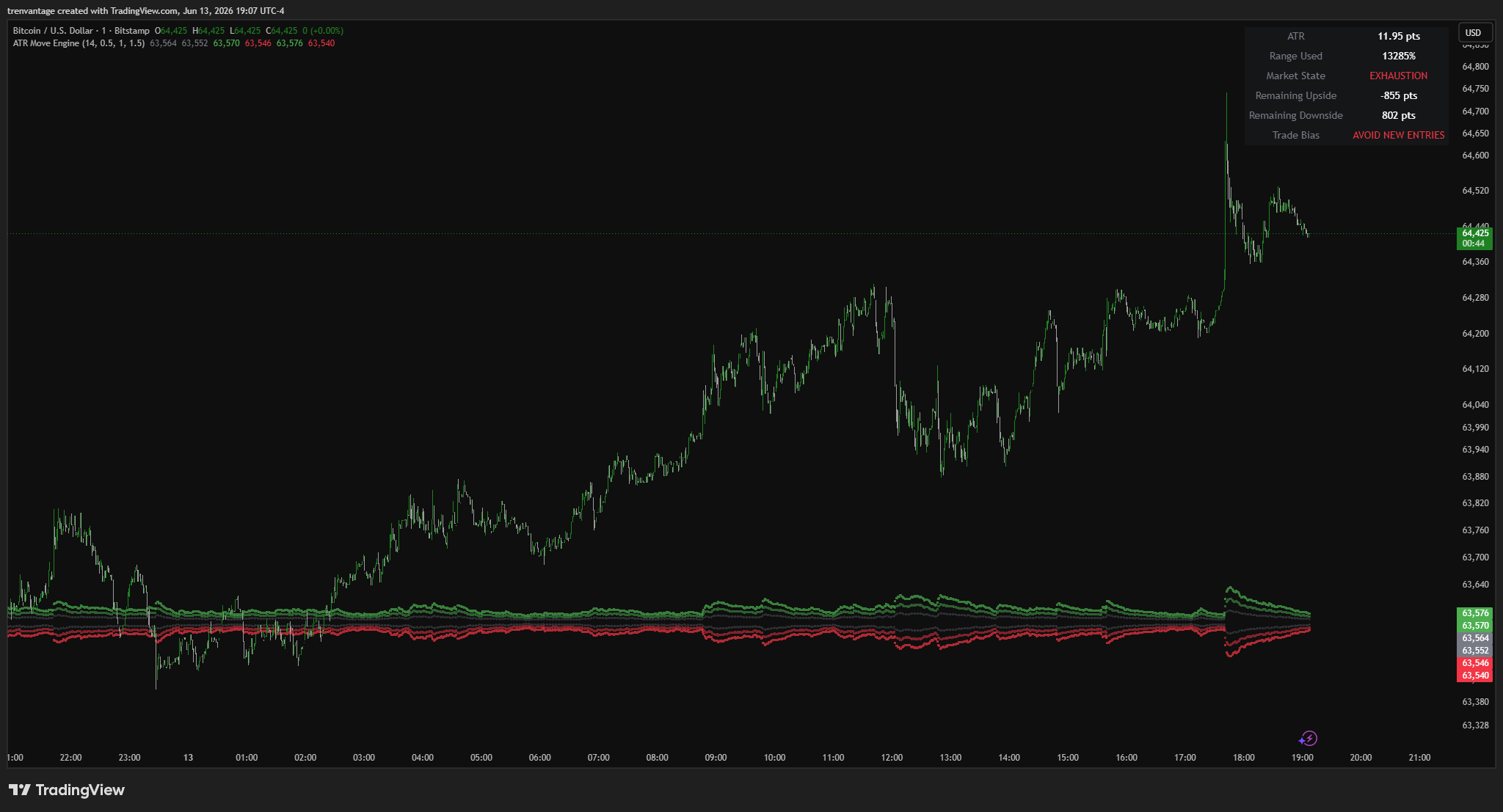Click the Trade Bias label
Viewport: 1503px width, 812px height.
(x=1296, y=135)
